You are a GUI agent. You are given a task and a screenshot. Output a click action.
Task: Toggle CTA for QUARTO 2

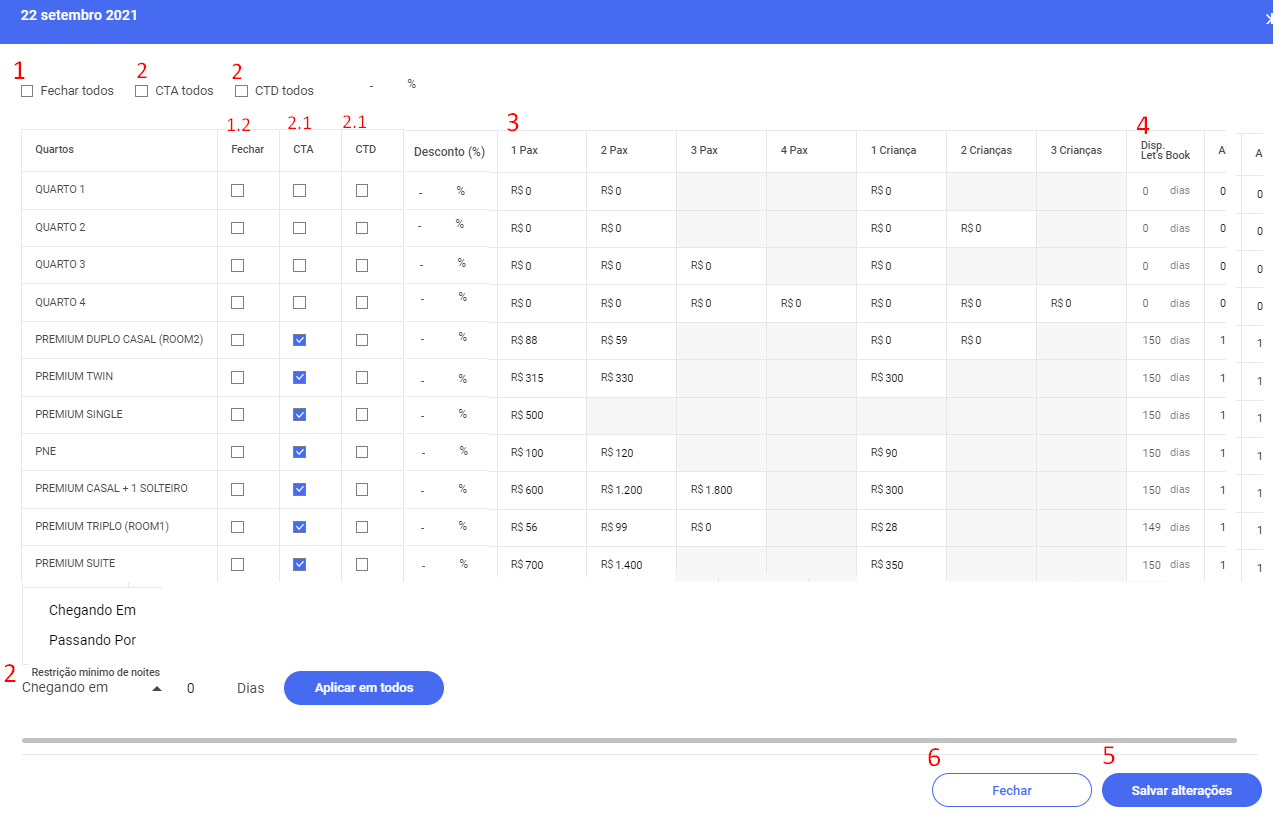[x=300, y=228]
